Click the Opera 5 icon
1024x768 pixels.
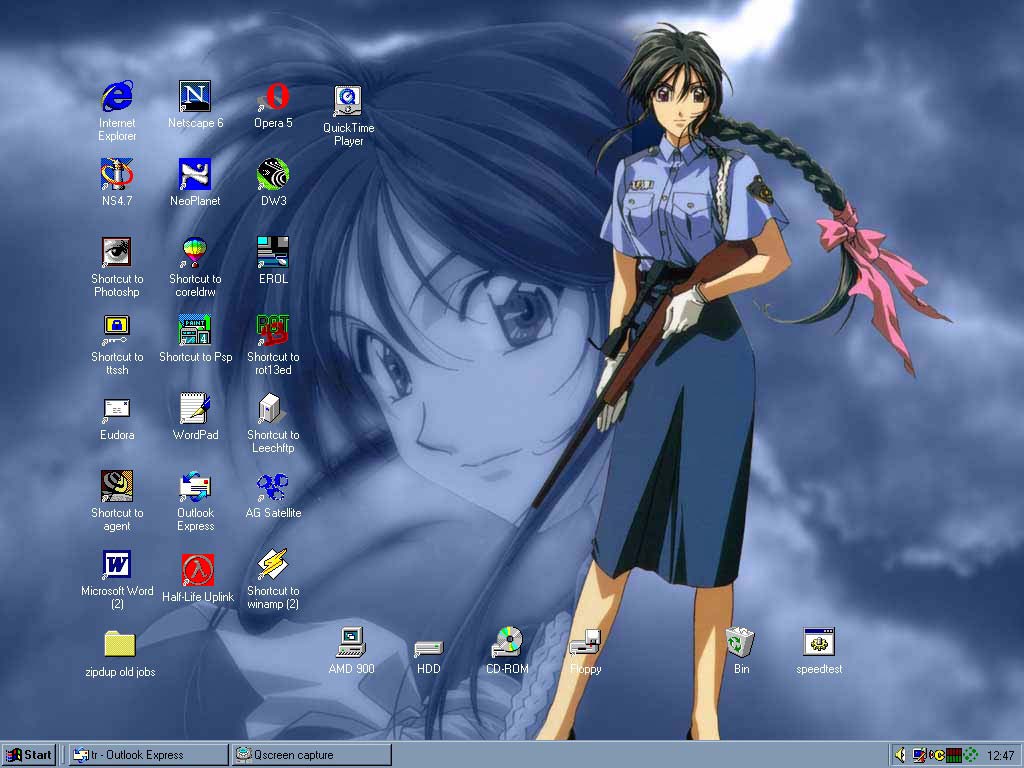[x=273, y=97]
